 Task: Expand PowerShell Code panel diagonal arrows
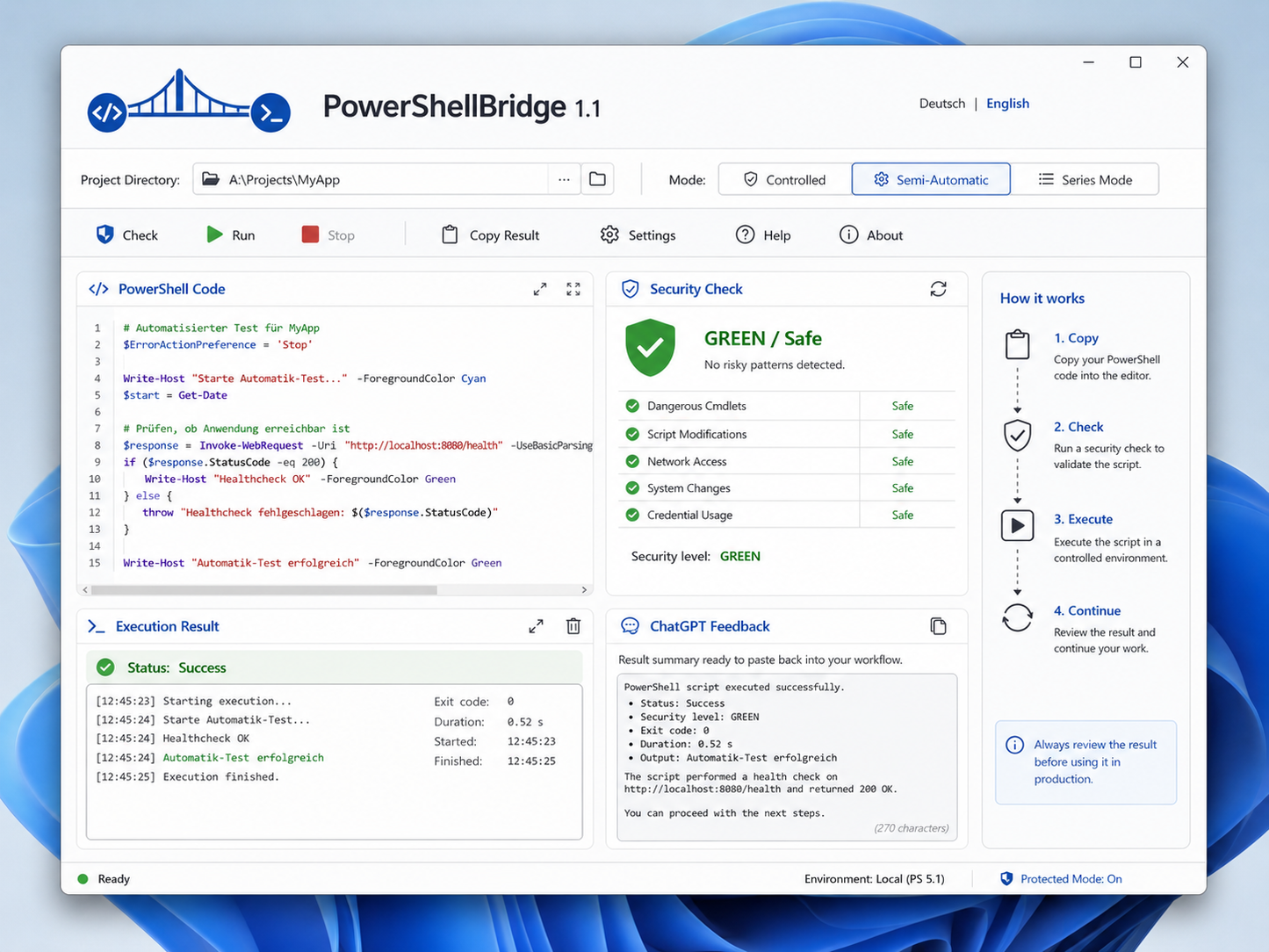coord(540,289)
